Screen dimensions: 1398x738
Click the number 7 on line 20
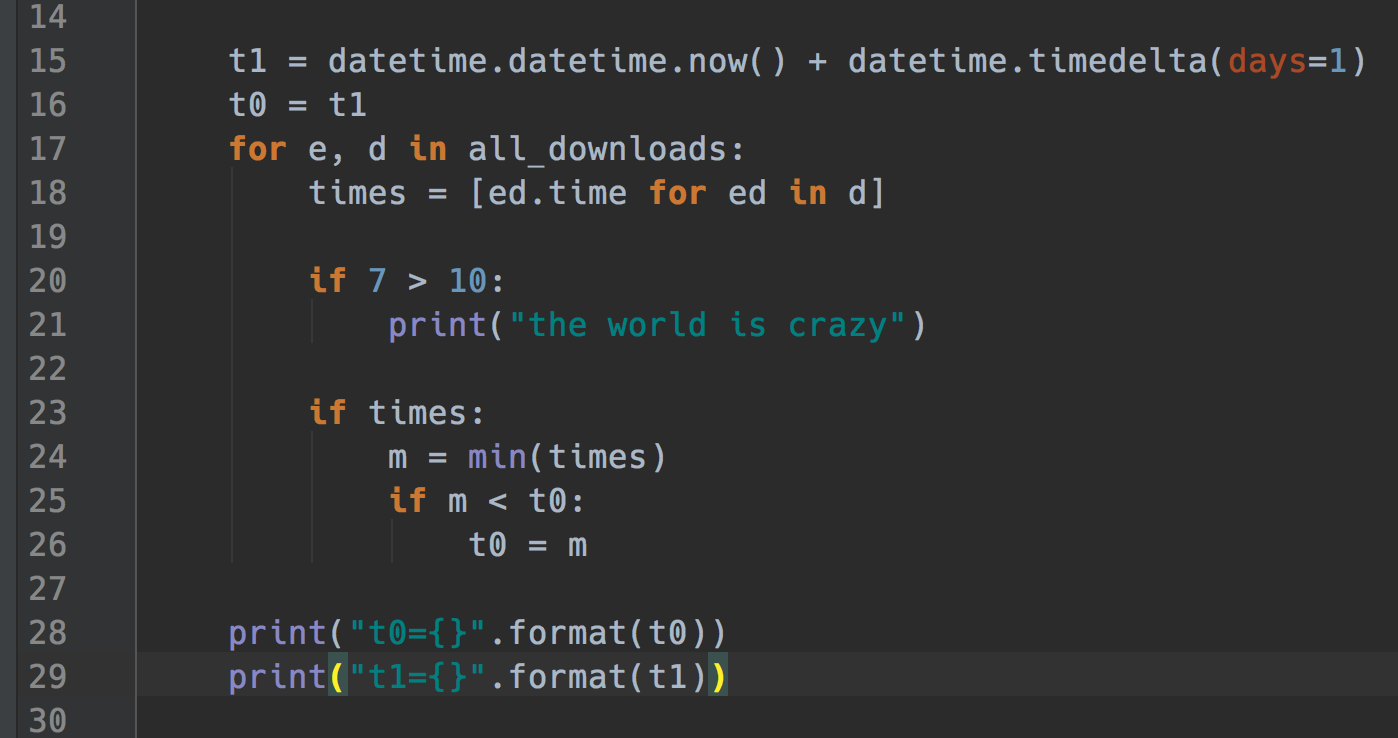377,281
